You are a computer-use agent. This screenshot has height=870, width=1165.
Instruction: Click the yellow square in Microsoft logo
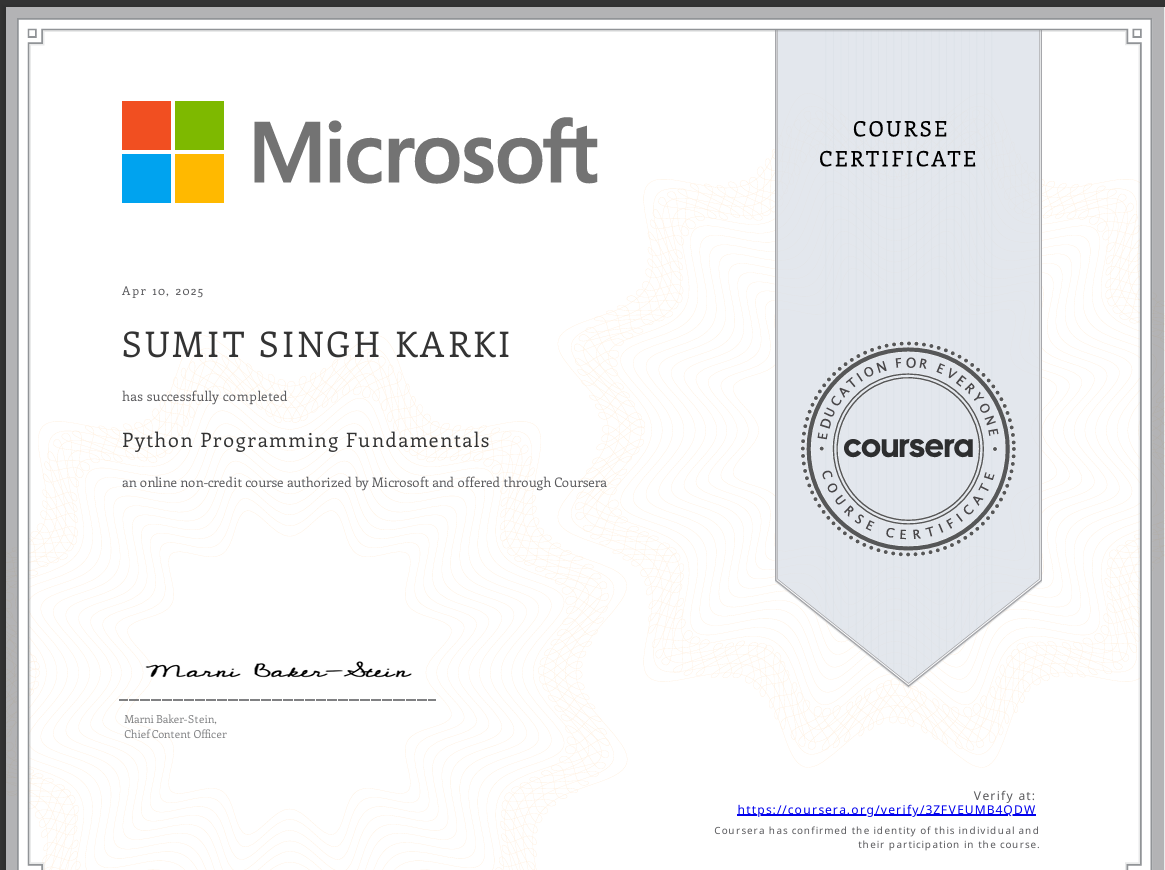[x=199, y=178]
